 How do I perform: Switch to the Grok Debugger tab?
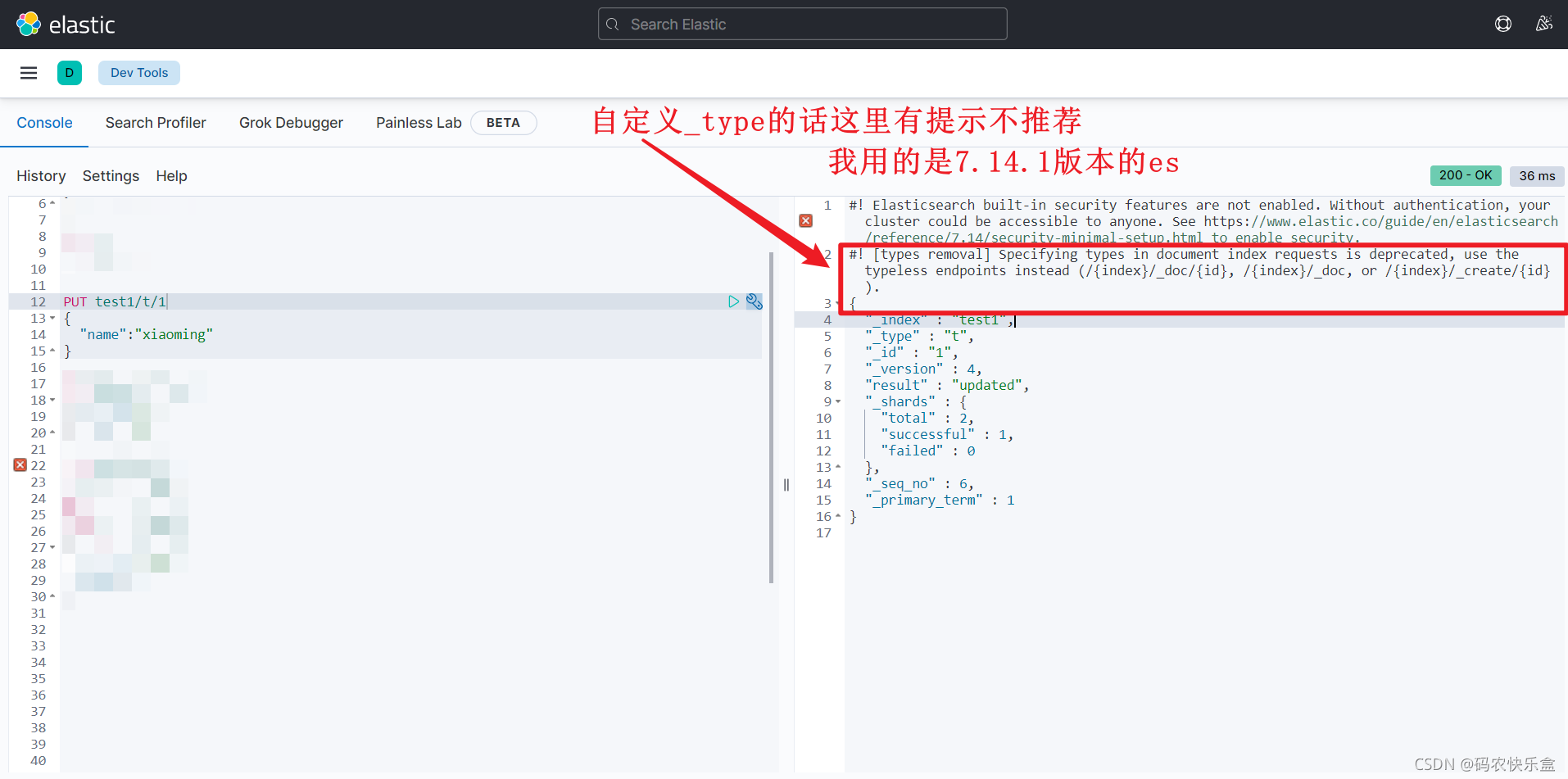(x=291, y=123)
